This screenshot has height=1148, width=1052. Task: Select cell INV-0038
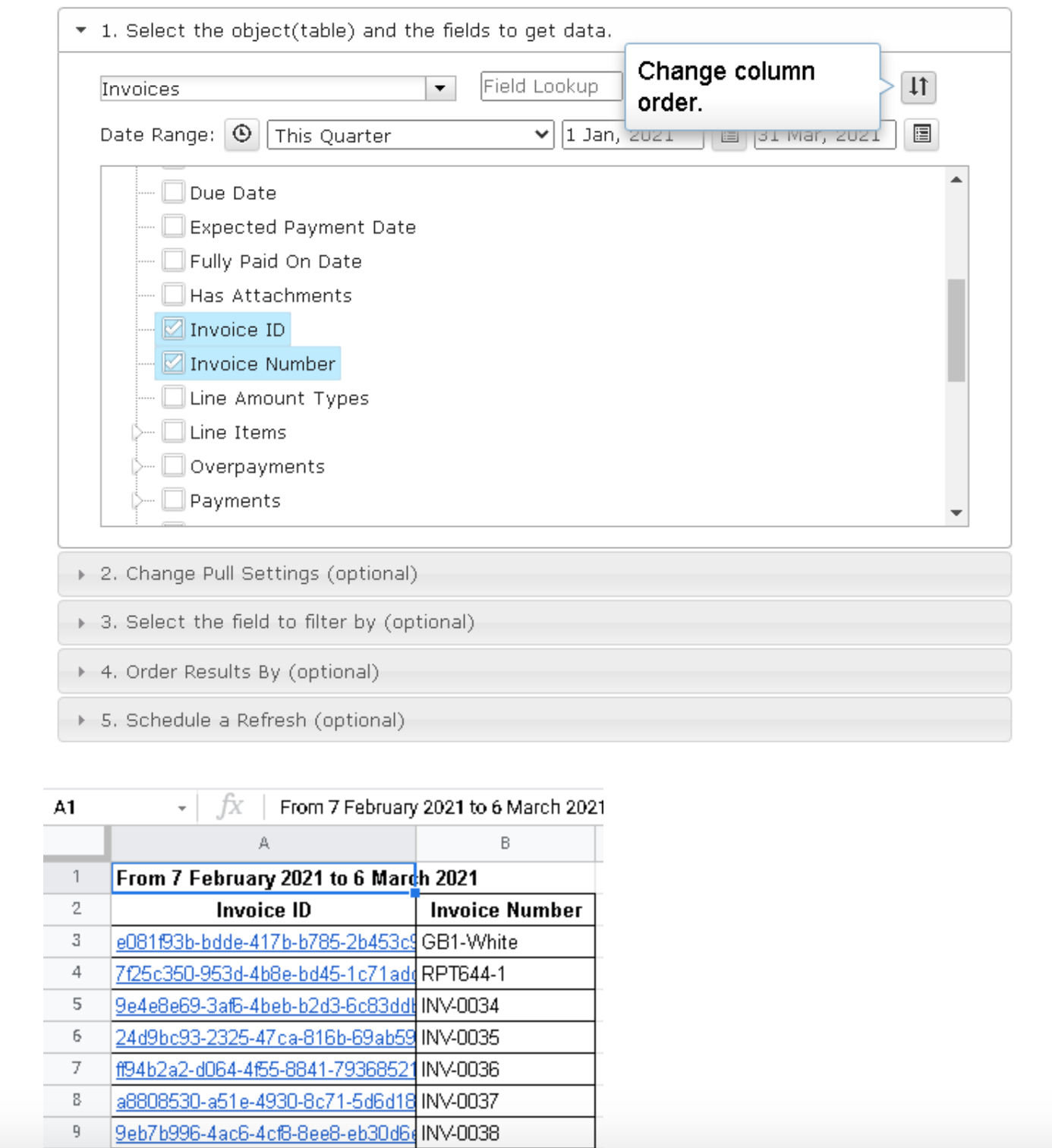pos(506,1133)
